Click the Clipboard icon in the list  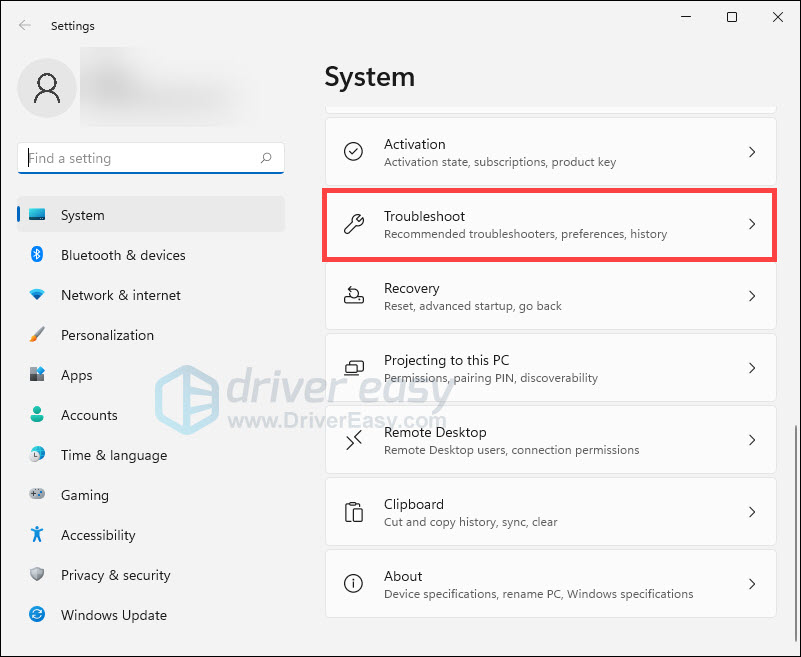tap(354, 512)
